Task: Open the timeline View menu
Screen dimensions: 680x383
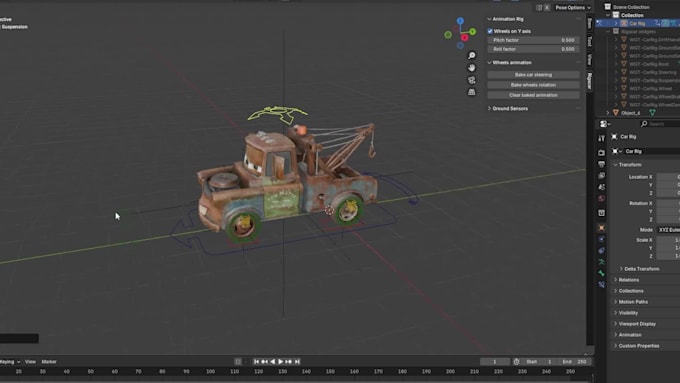Action: [30, 362]
